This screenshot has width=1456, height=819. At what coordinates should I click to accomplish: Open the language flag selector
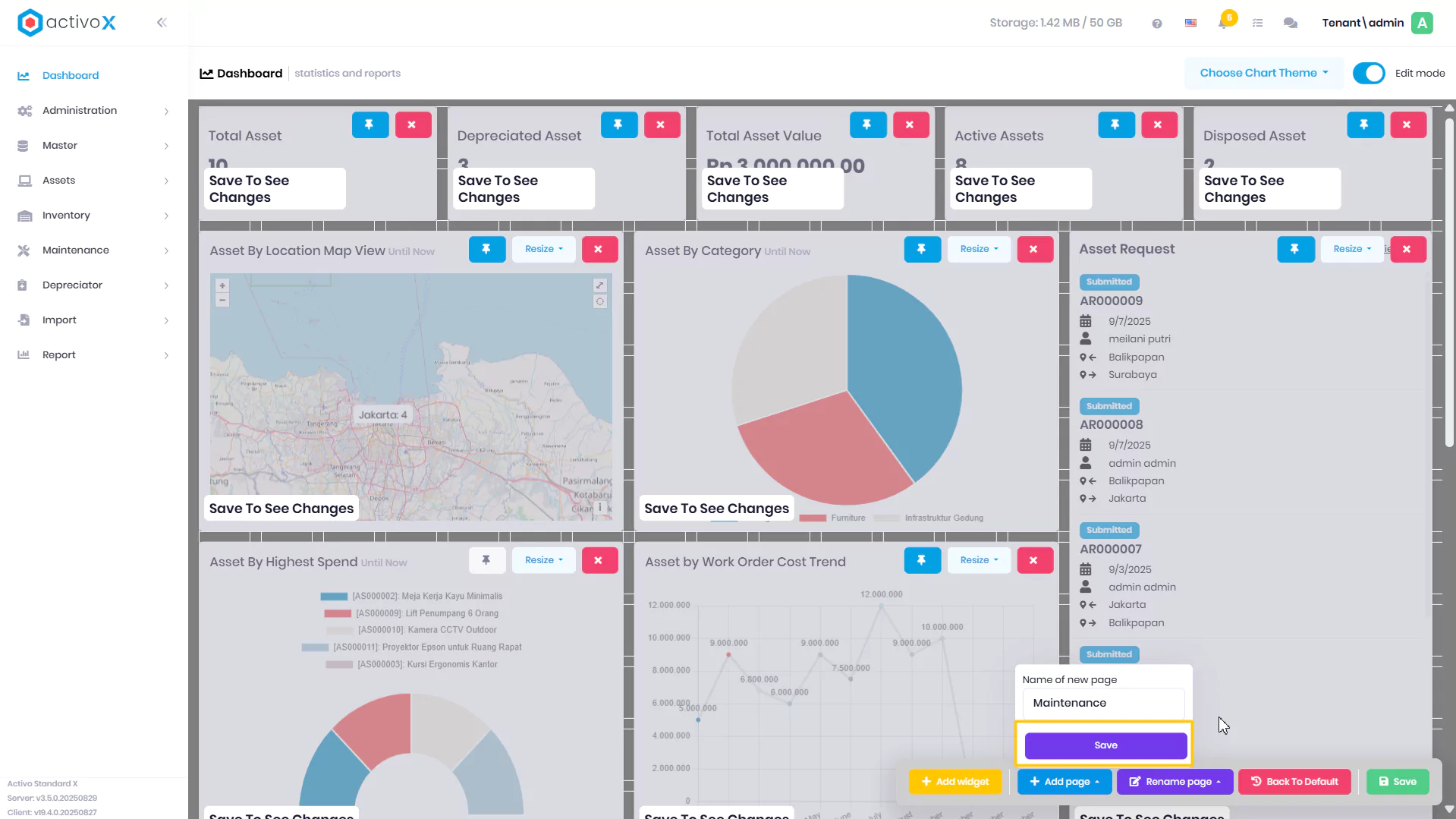click(1190, 23)
